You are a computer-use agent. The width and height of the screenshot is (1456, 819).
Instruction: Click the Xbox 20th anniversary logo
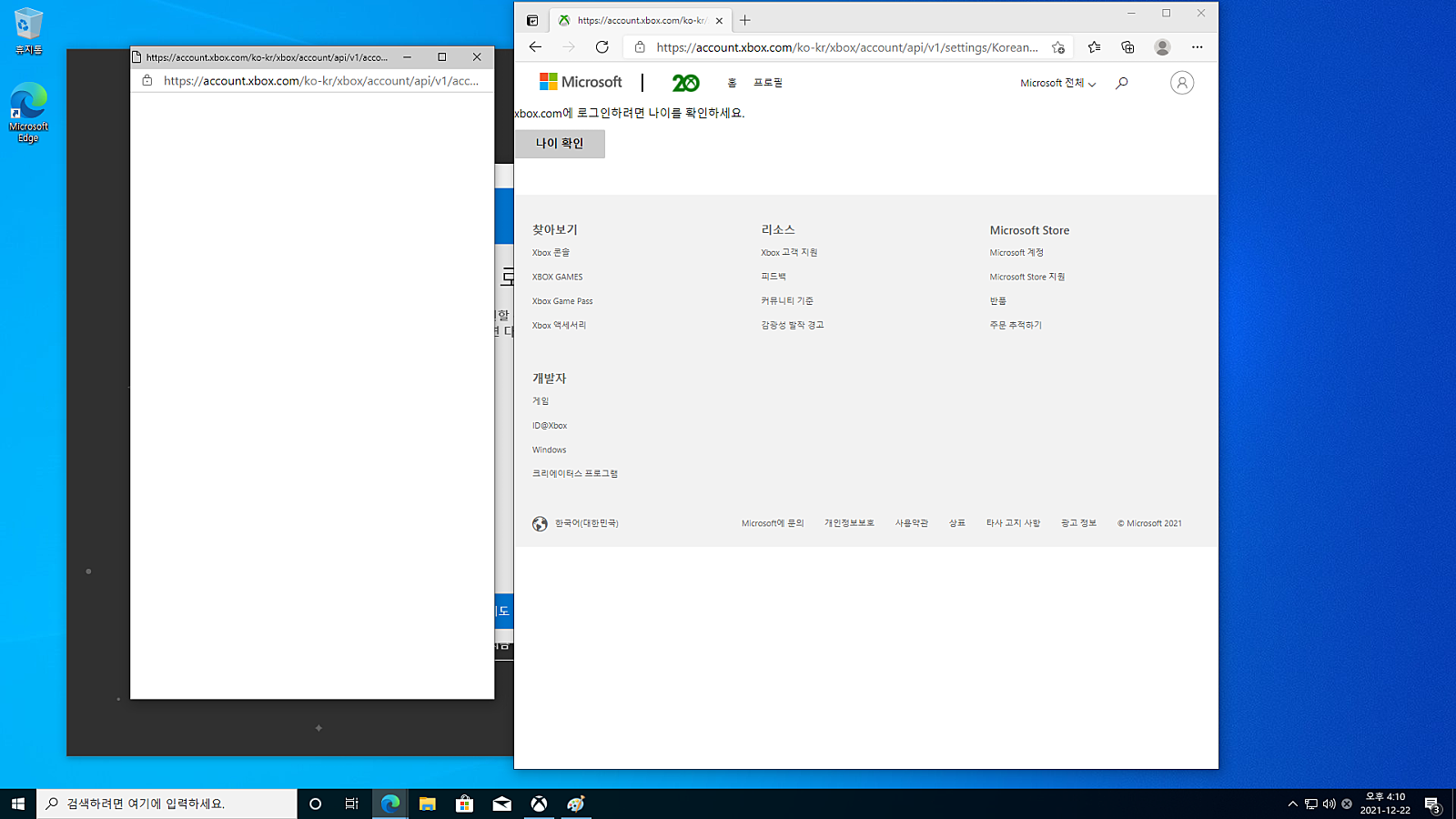pos(685,83)
